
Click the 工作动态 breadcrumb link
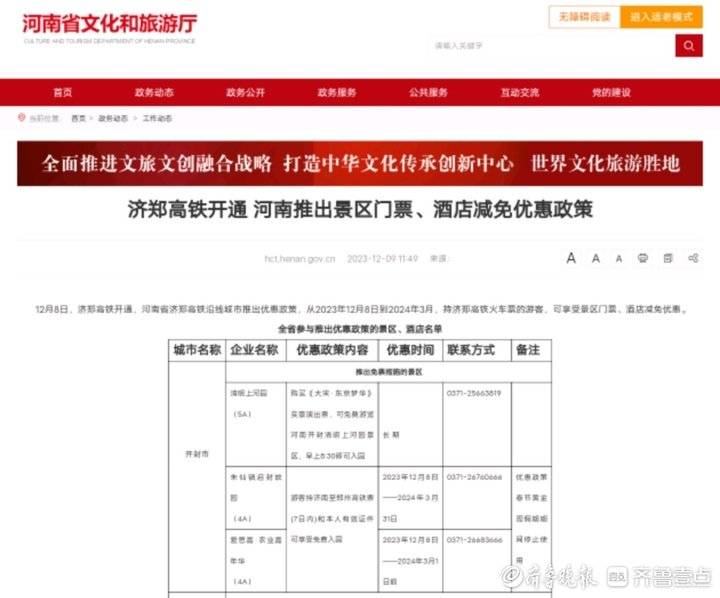157,118
